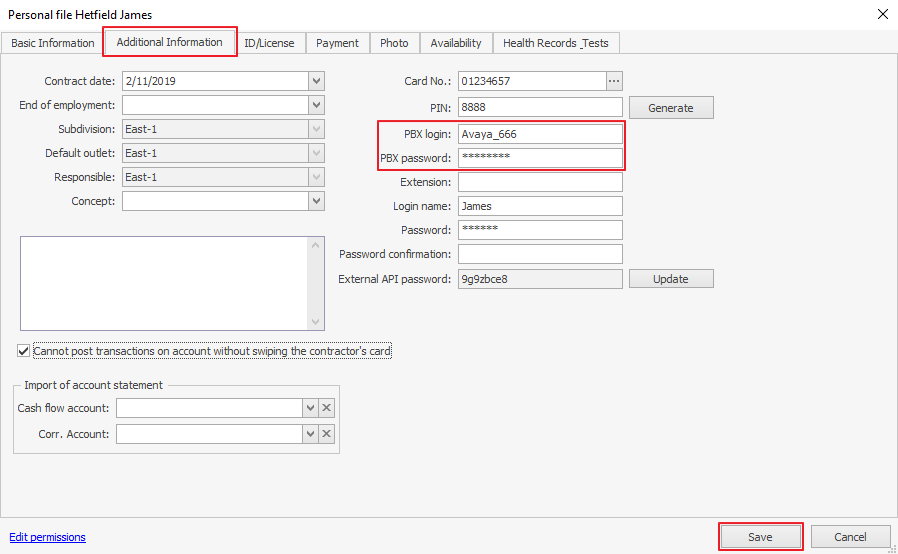Expand the End of employment dropdown
Screen dimensions: 898x554
(x=316, y=105)
